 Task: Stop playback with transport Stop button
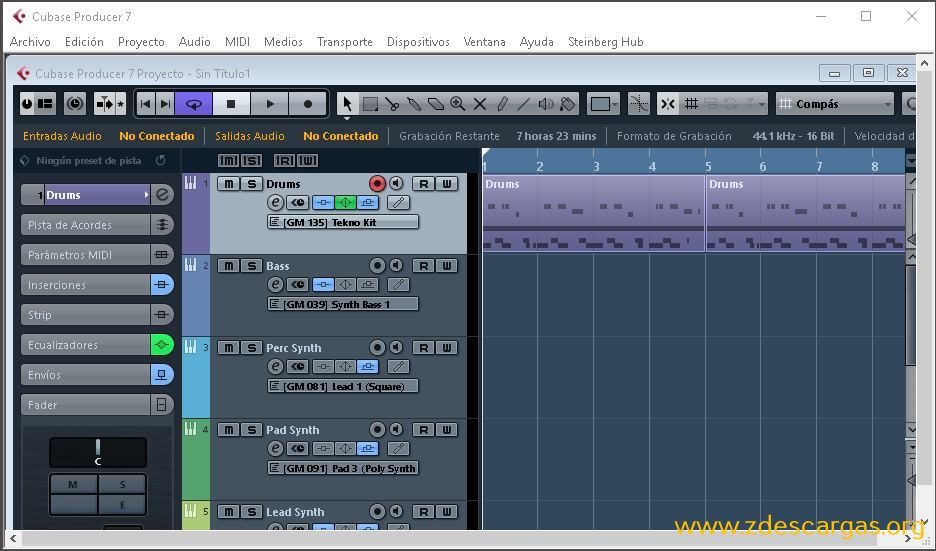click(232, 104)
